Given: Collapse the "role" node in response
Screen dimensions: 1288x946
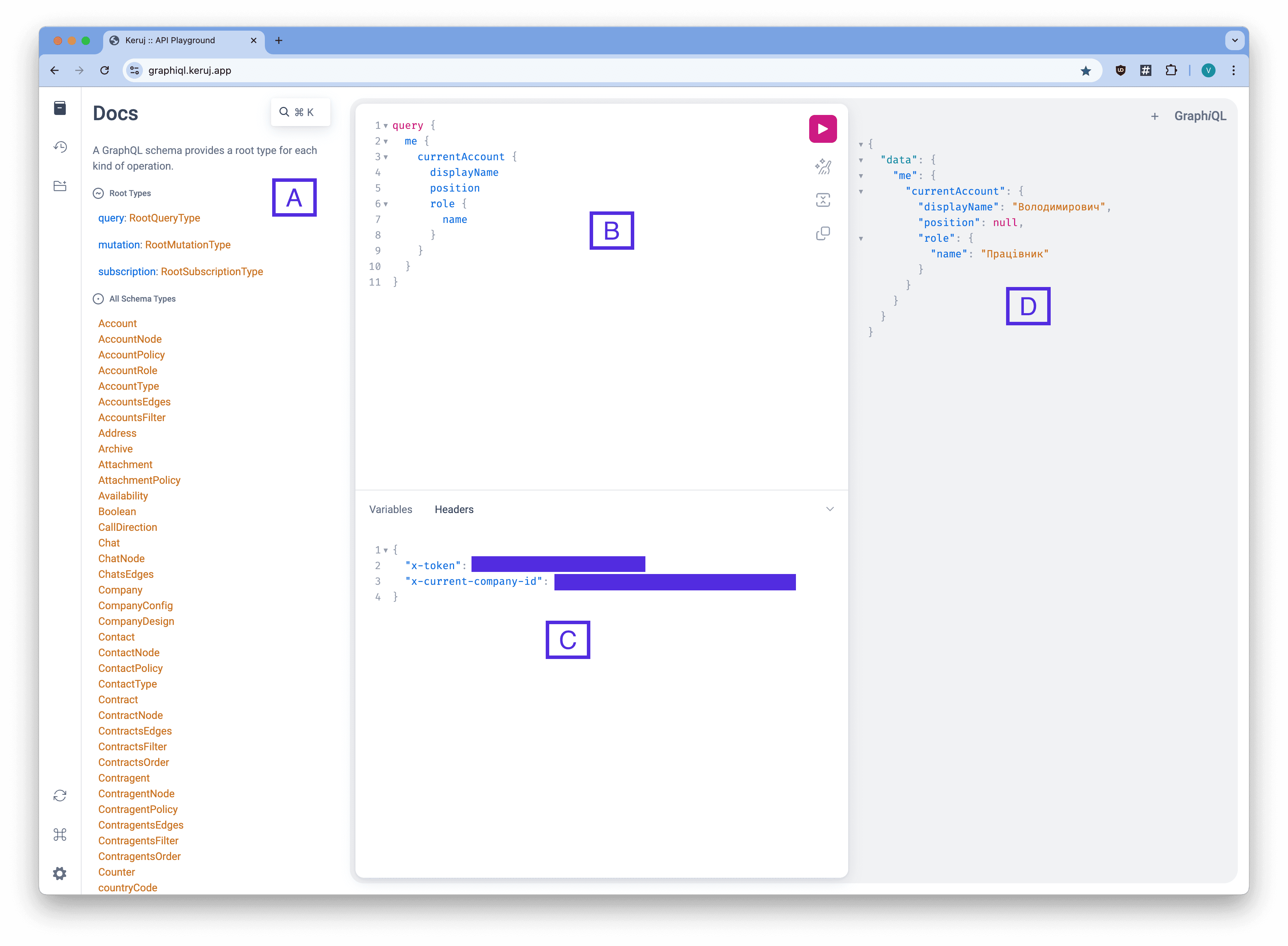Looking at the screenshot, I should click(x=860, y=239).
